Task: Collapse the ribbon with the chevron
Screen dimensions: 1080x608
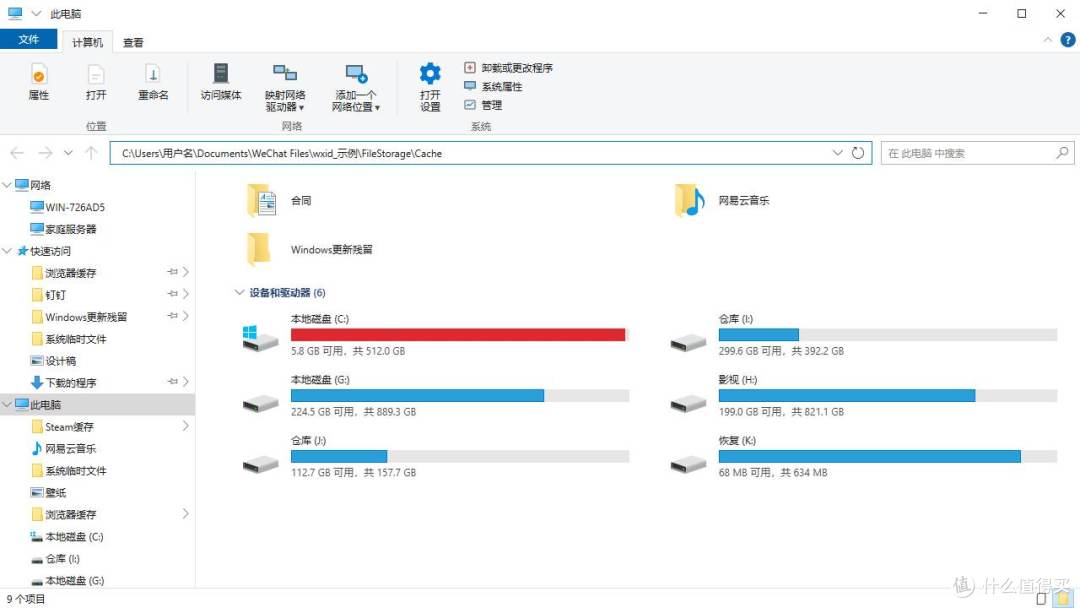Action: click(x=1048, y=40)
